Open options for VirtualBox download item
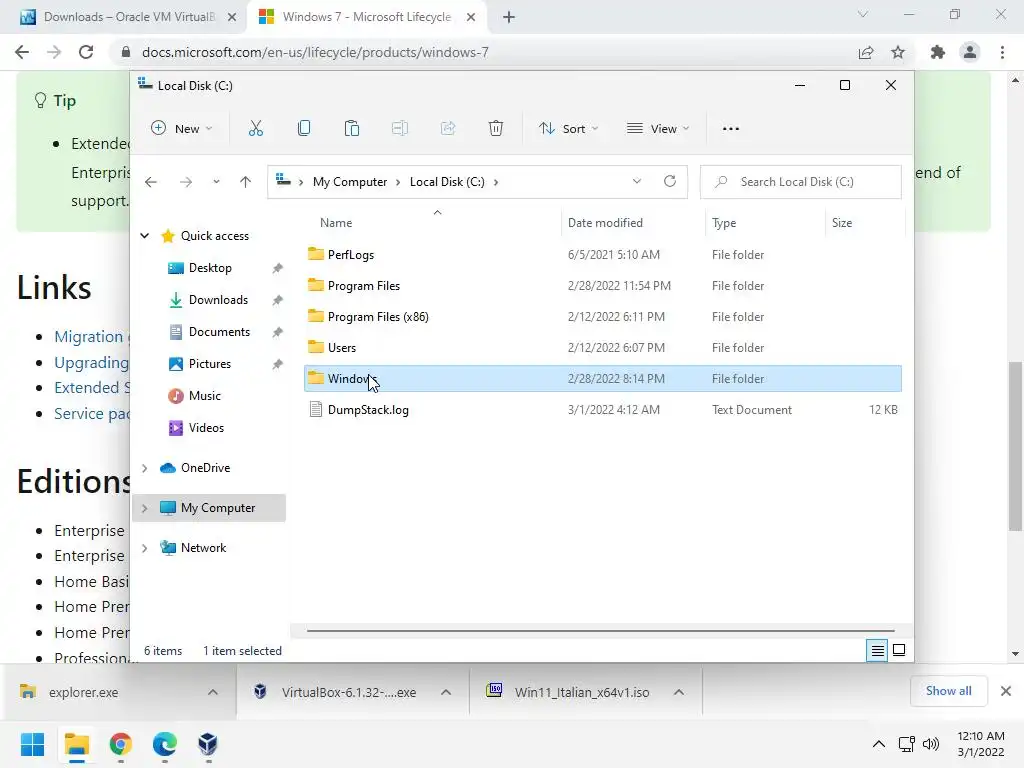Image resolution: width=1024 pixels, height=768 pixels. [x=446, y=692]
